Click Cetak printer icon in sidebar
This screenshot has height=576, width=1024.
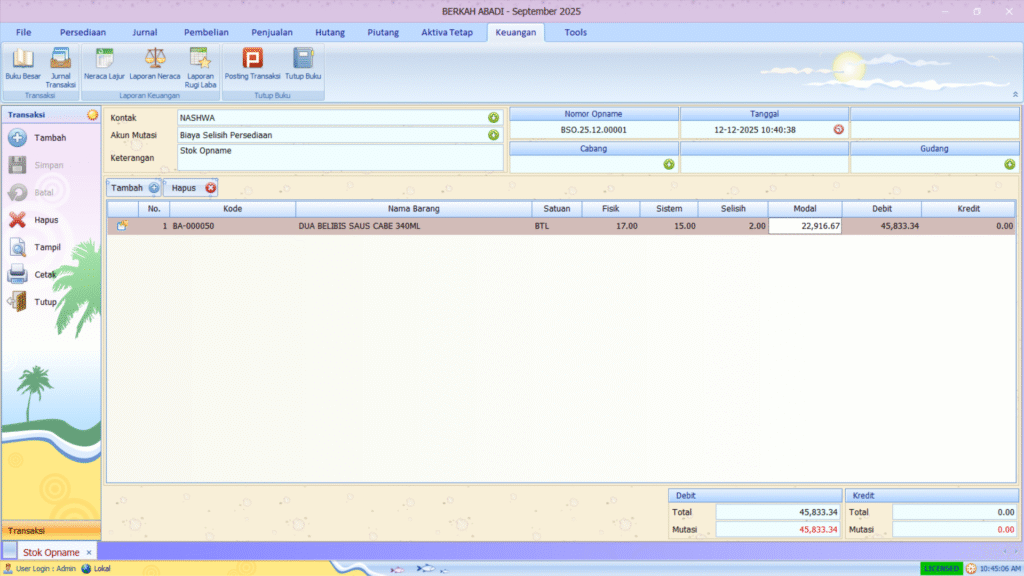[x=18, y=274]
